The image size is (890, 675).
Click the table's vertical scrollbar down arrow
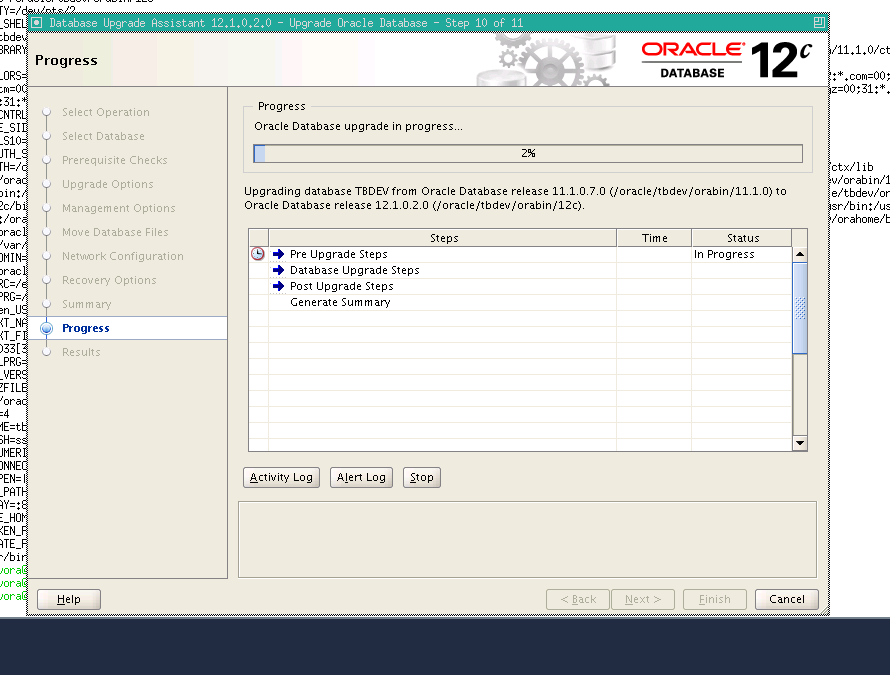(x=799, y=442)
